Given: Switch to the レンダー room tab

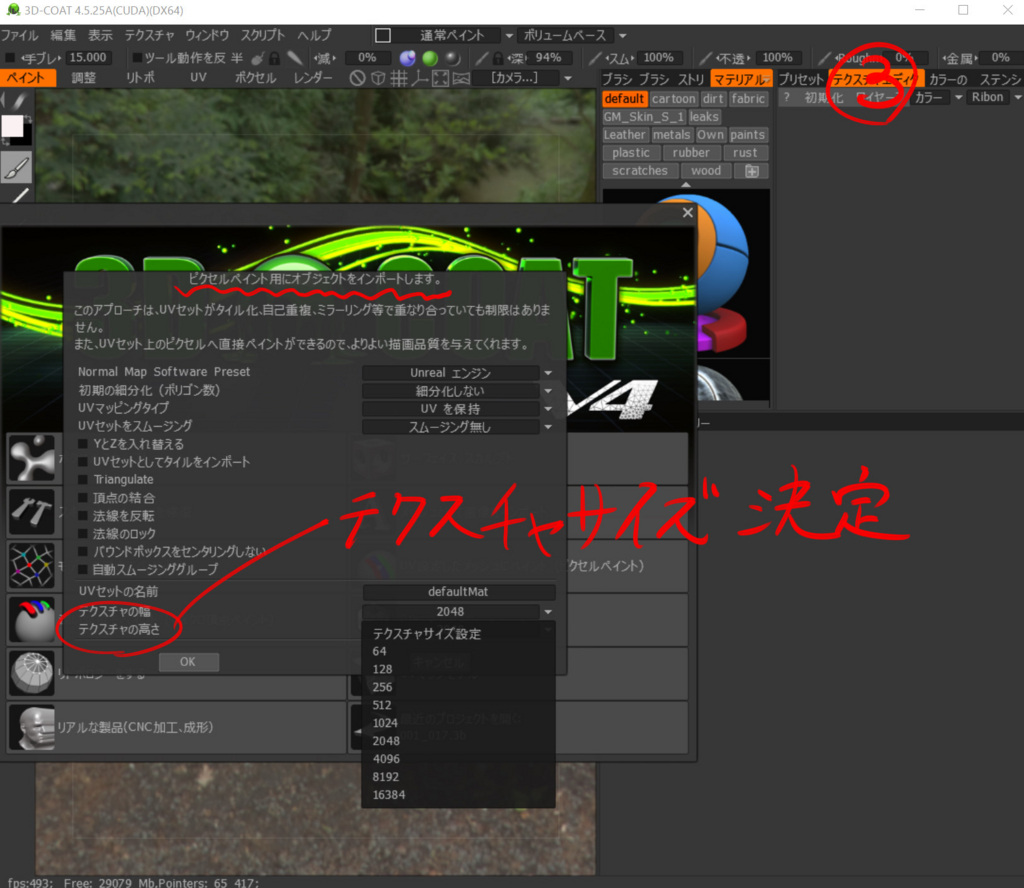Looking at the screenshot, I should coord(313,78).
